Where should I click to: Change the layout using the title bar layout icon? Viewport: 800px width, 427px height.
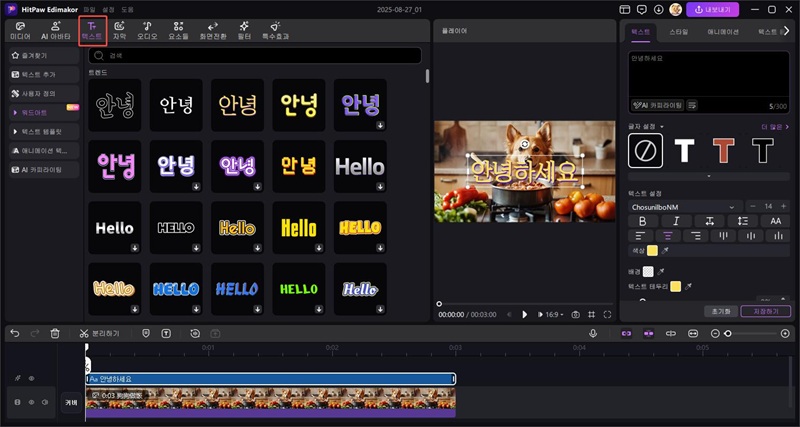624,10
